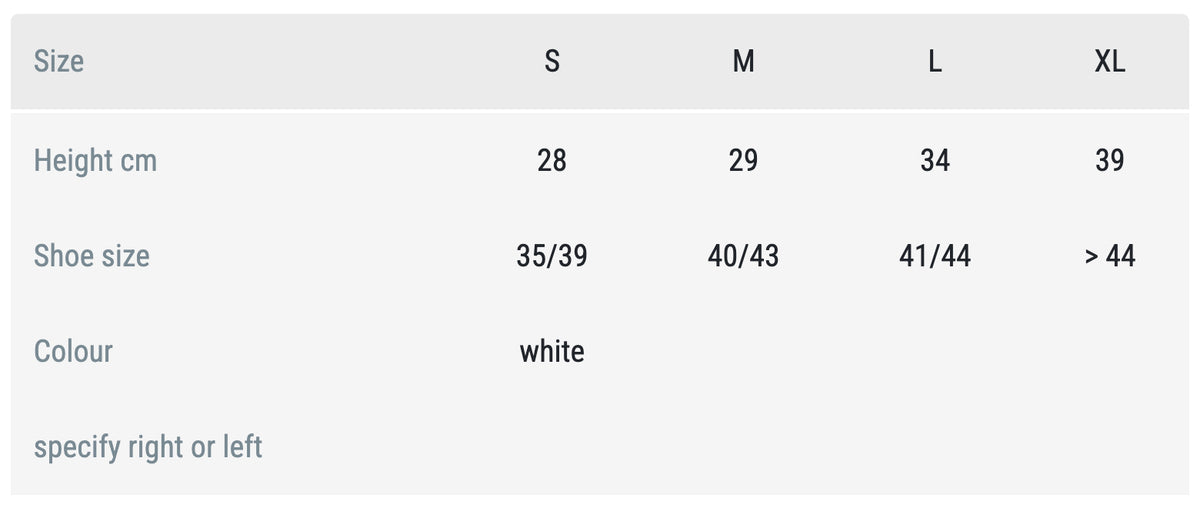The image size is (1200, 505).
Task: Click shoe size 41/44 cell
Action: pos(934,256)
